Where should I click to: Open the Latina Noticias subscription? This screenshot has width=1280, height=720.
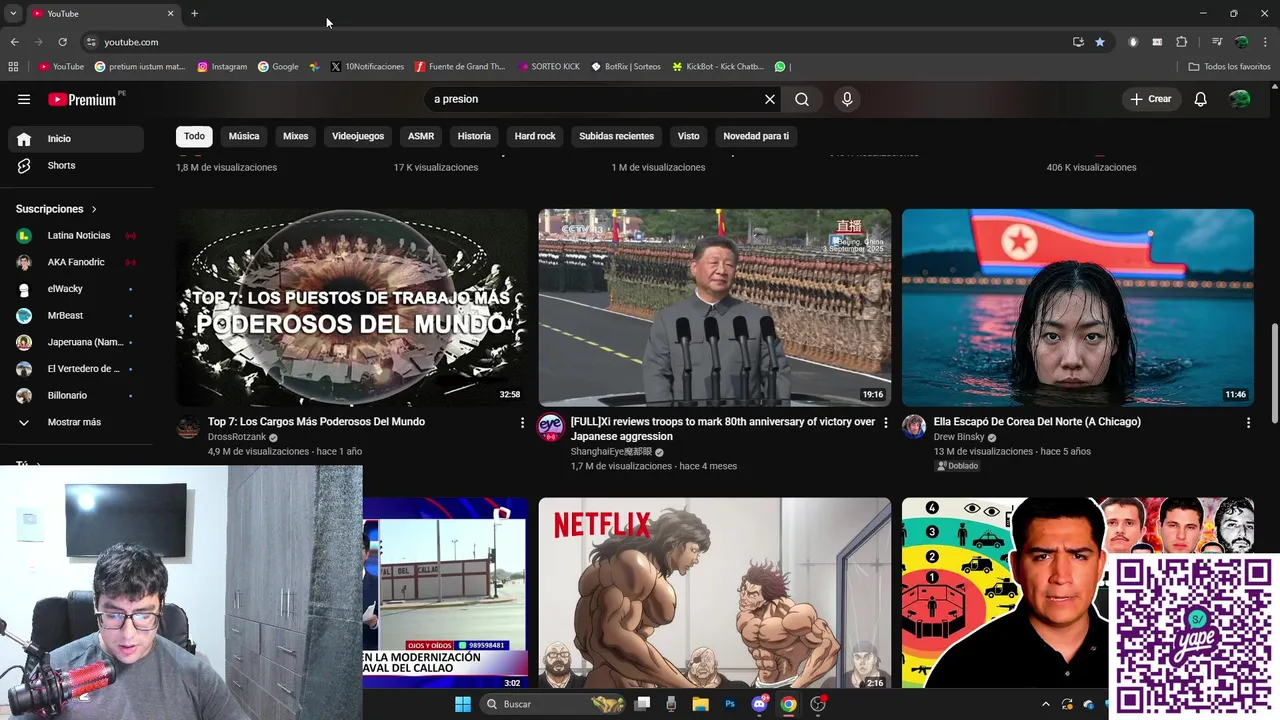(78, 235)
